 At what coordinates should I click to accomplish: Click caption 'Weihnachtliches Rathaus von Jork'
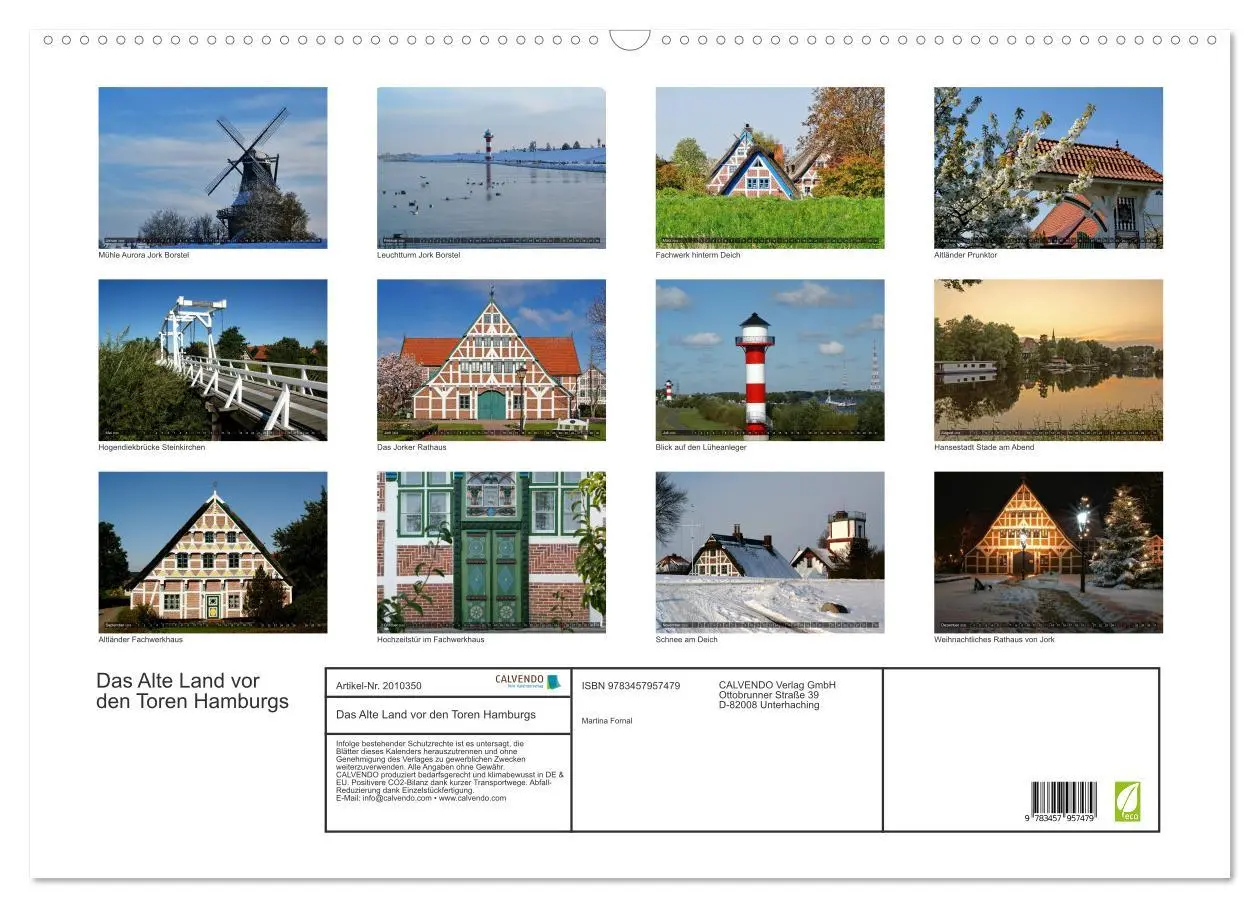[995, 639]
